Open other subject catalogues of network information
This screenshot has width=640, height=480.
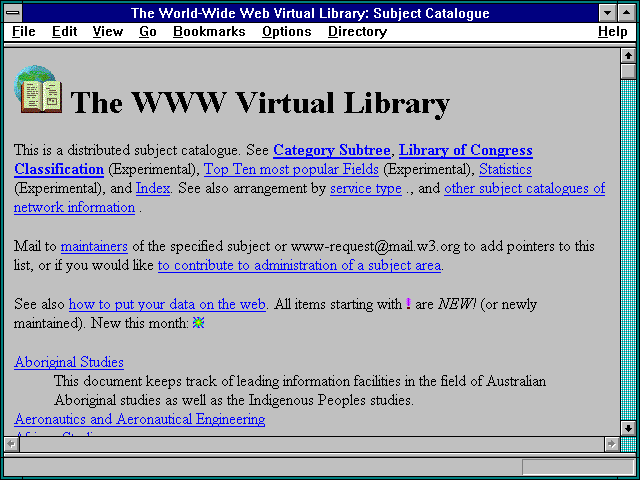tap(524, 188)
